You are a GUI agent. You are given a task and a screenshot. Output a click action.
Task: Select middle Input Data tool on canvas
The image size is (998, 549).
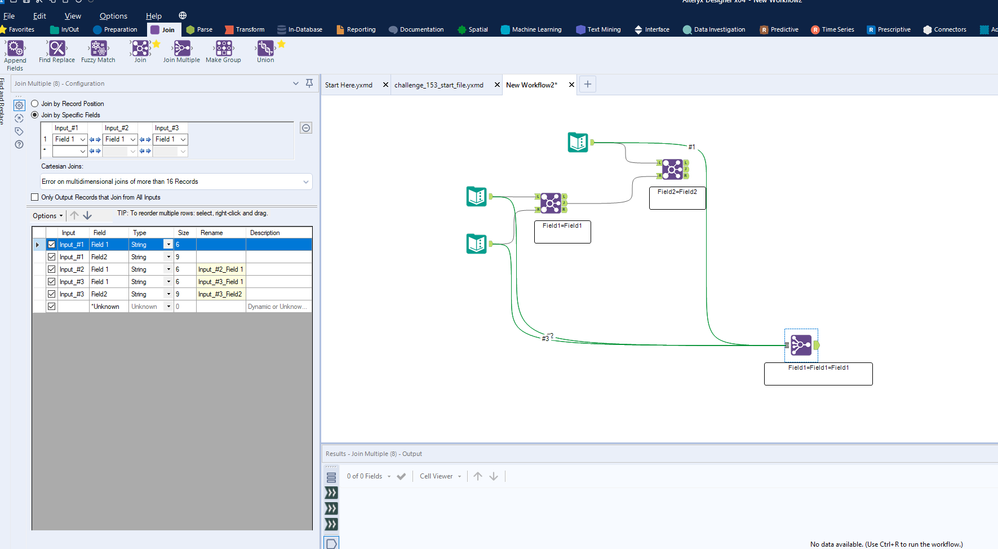coord(477,197)
